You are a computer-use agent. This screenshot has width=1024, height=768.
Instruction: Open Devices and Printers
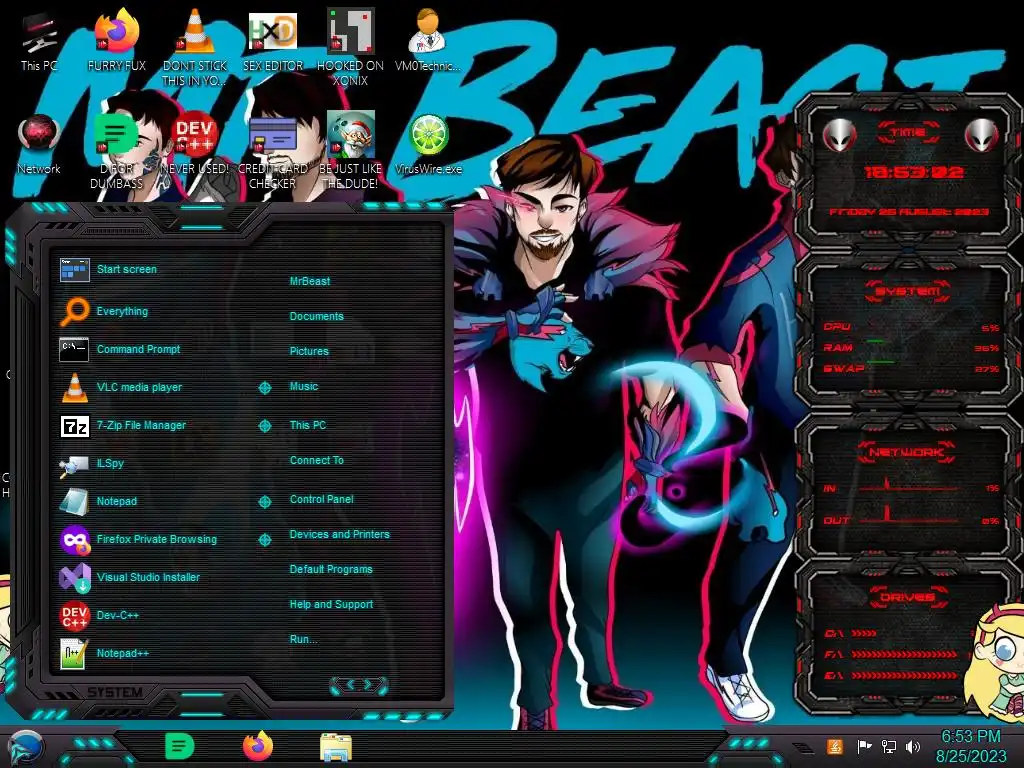tap(339, 534)
